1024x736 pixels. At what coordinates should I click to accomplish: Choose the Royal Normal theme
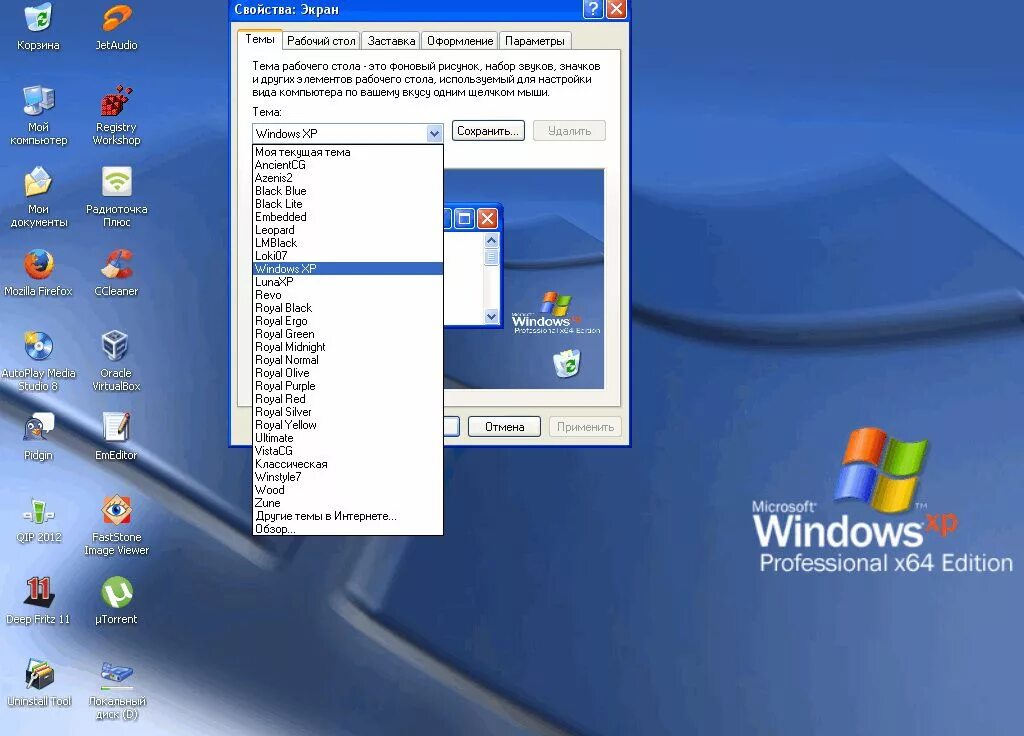click(347, 360)
